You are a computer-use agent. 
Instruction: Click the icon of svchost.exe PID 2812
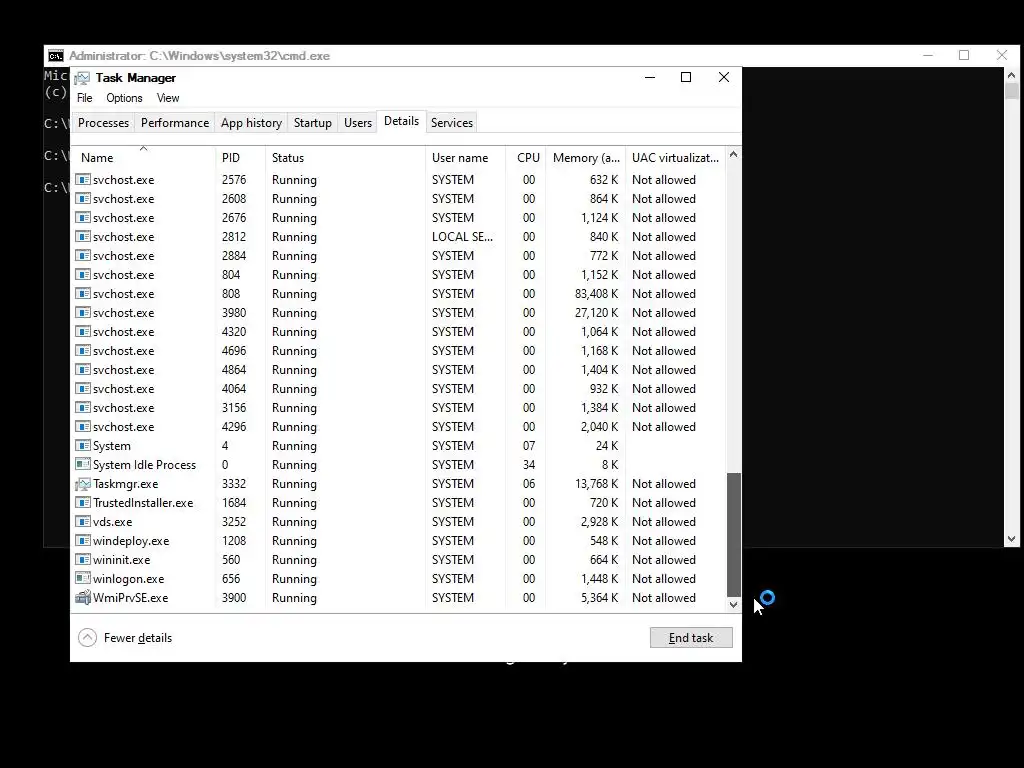(x=82, y=236)
